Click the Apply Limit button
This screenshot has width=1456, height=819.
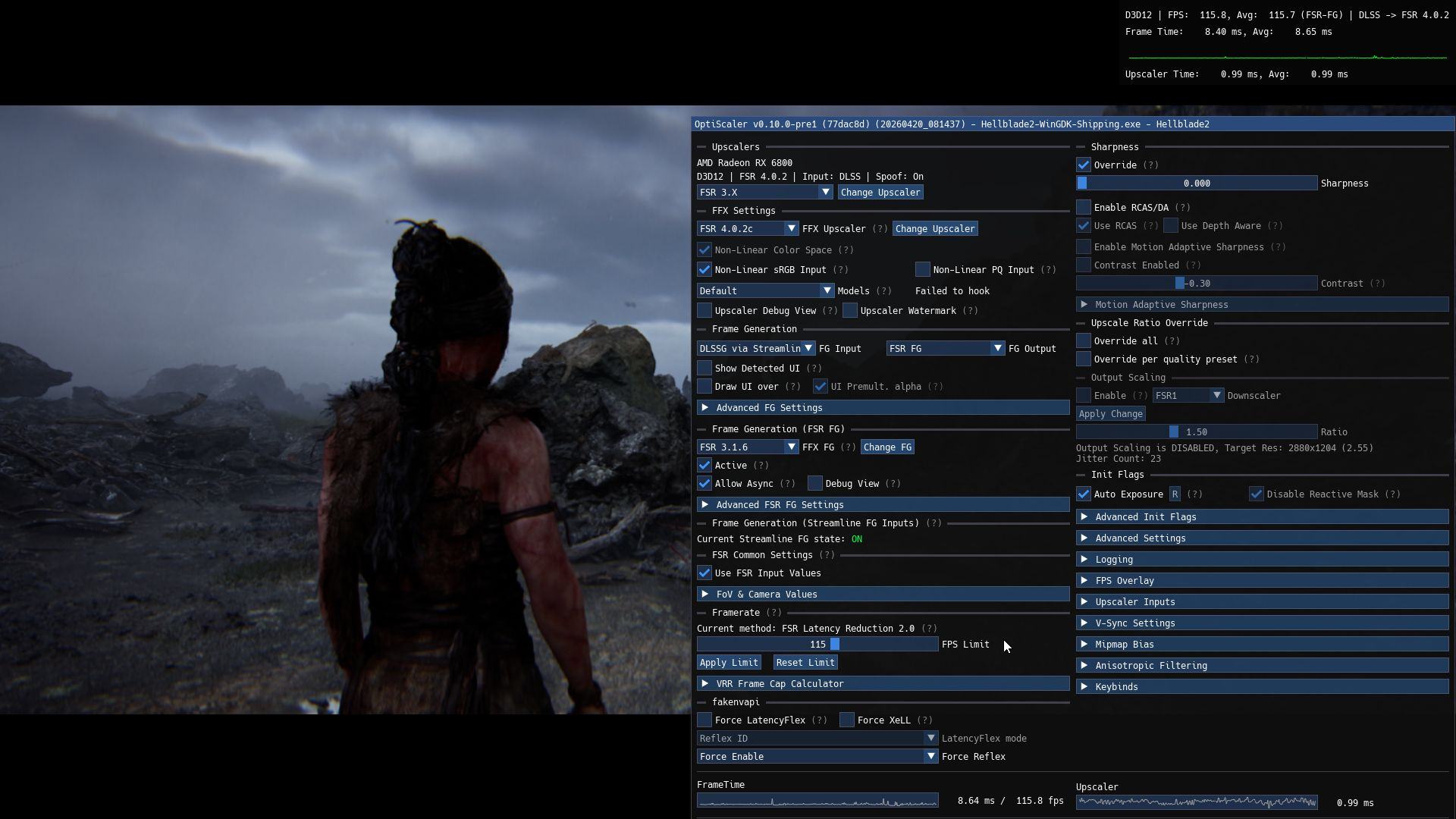pos(729,663)
